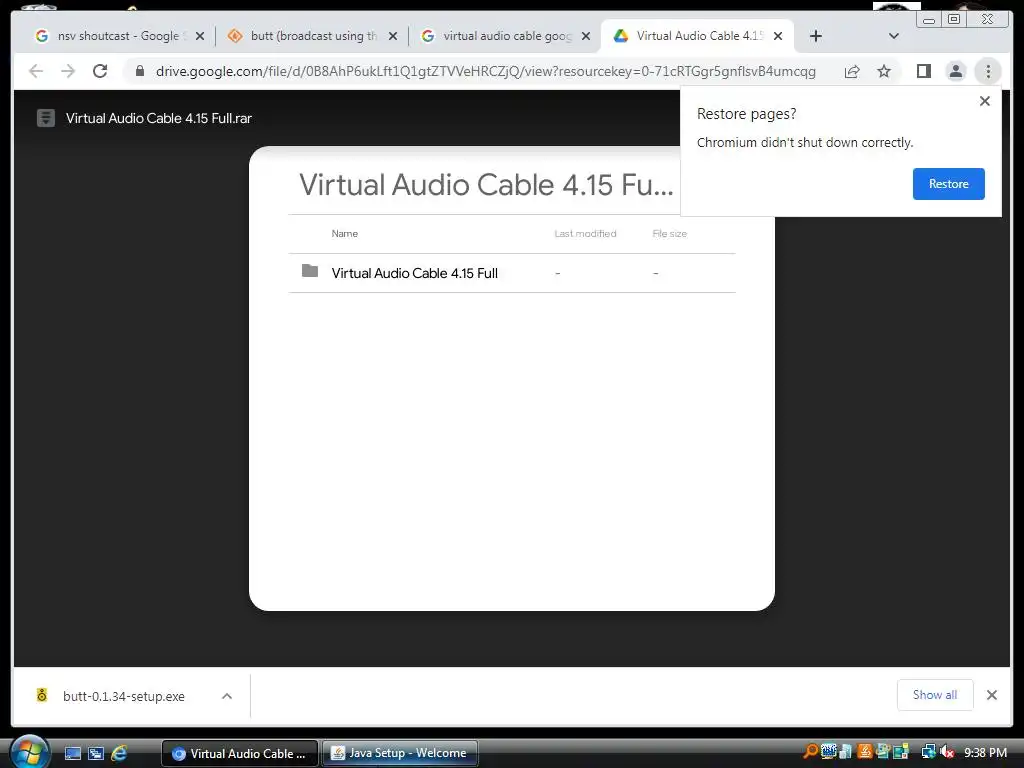View site information via the lock icon
1024x768 pixels.
(x=139, y=71)
